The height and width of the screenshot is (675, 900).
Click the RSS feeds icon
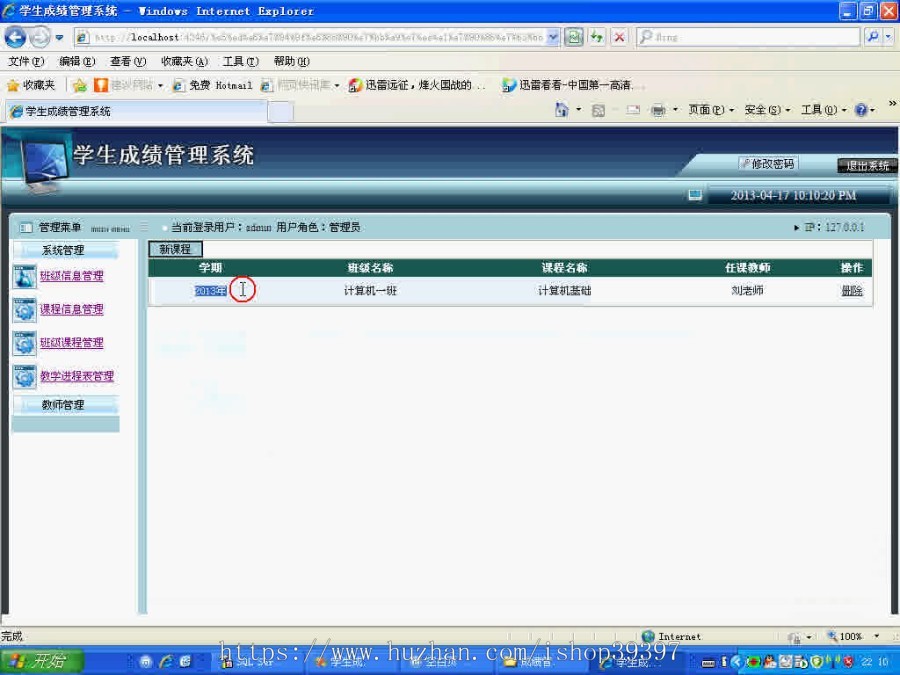[x=598, y=110]
